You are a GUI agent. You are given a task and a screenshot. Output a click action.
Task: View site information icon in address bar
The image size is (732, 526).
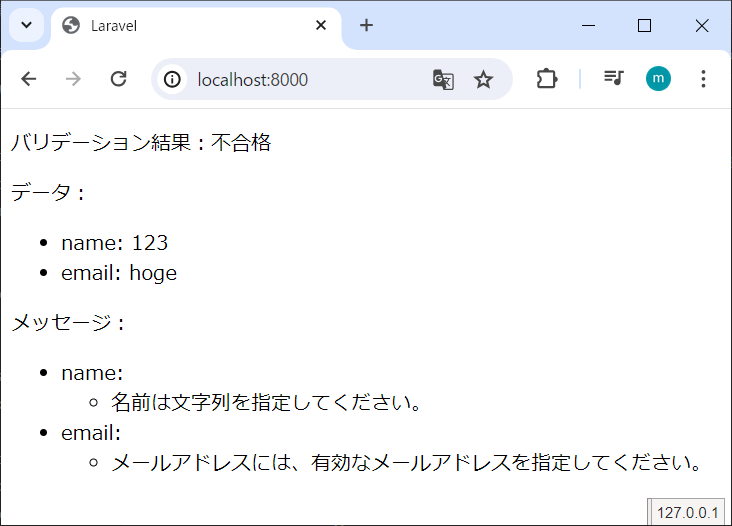coord(173,79)
